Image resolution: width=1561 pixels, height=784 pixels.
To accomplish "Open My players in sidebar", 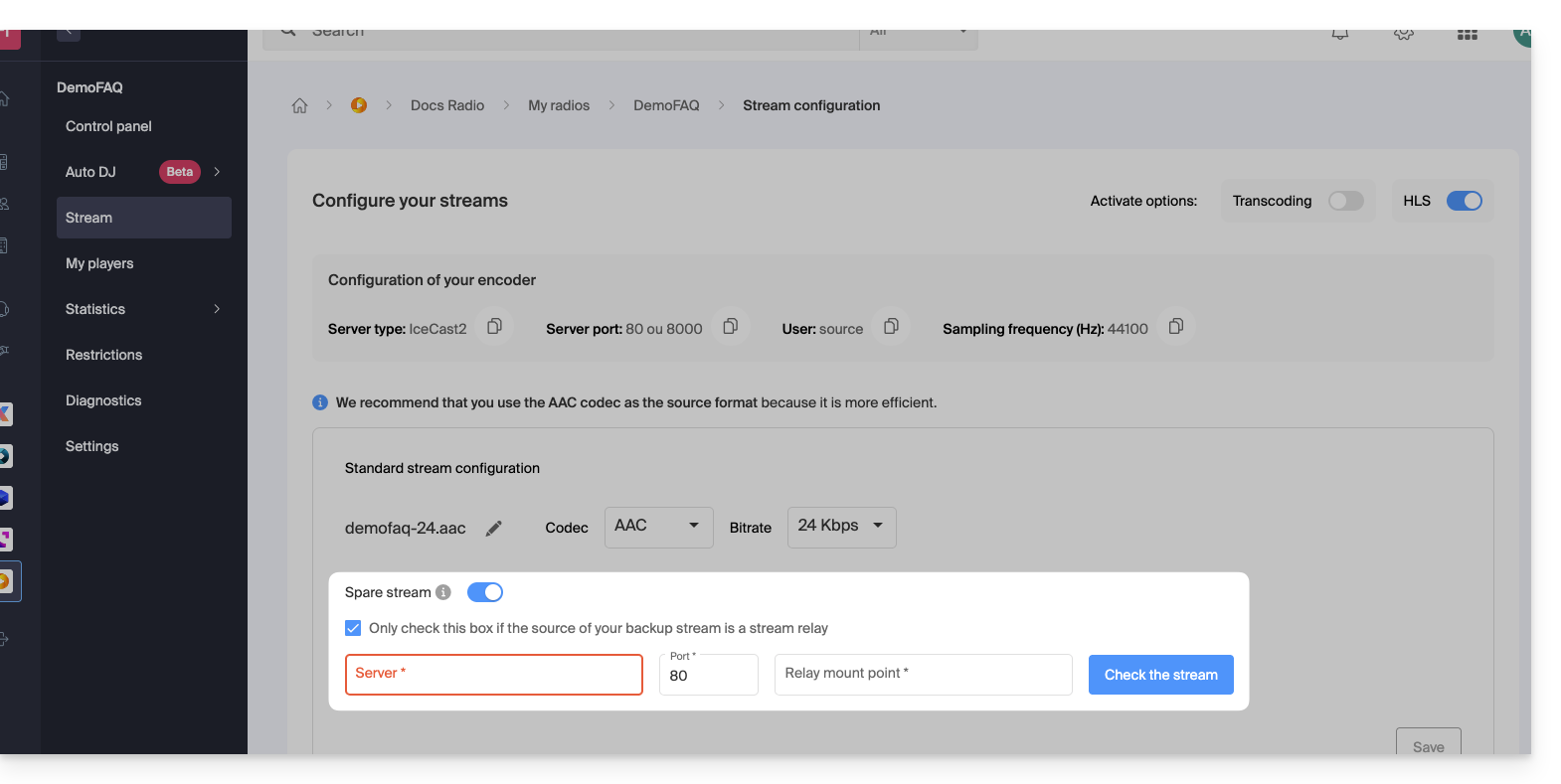I will tap(99, 263).
